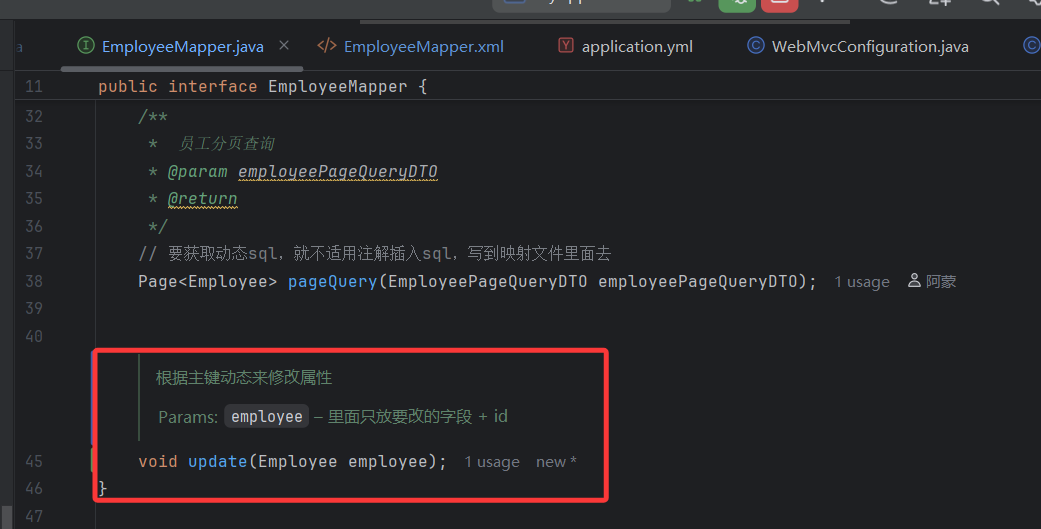Close the EmployeeMapper.java editor tab
The width and height of the screenshot is (1041, 529).
point(284,45)
